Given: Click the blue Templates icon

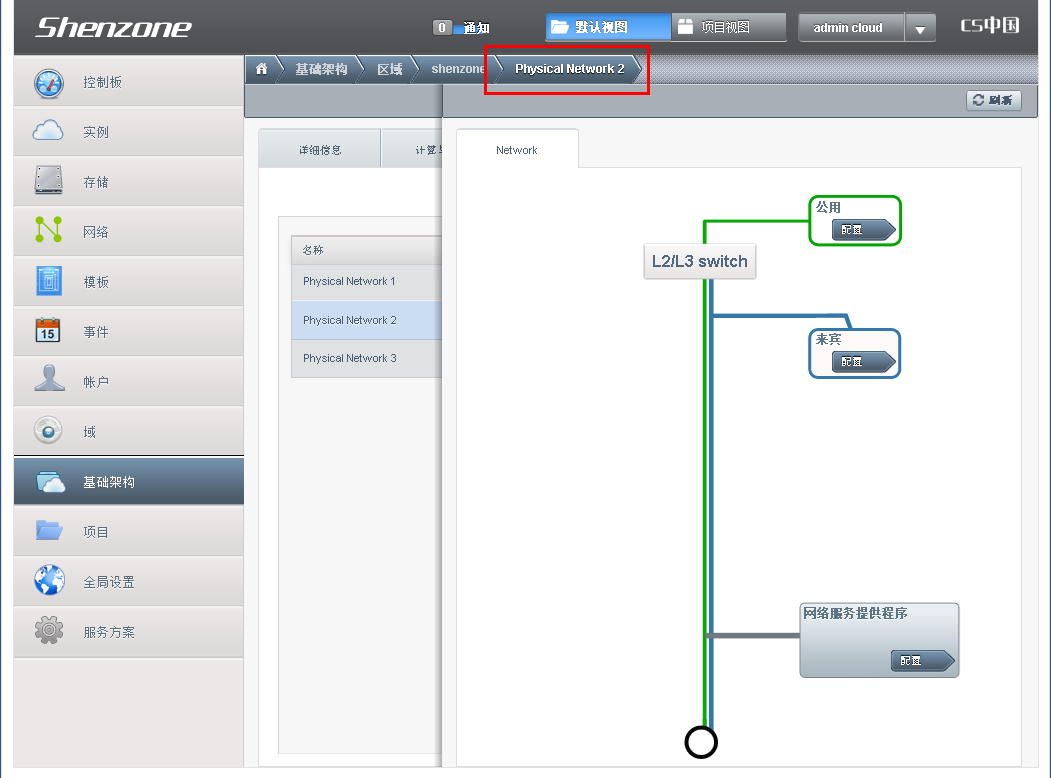Looking at the screenshot, I should [x=48, y=281].
